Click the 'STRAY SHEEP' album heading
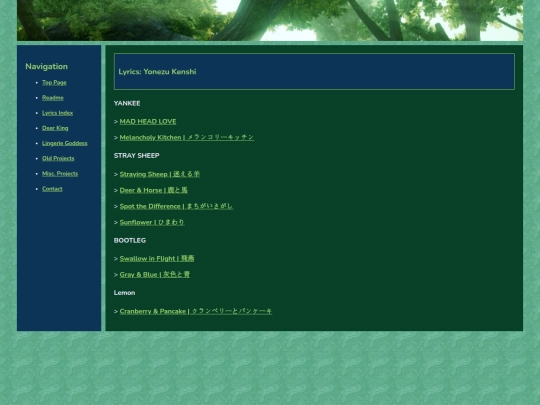Viewport: 540px width, 405px height. (137, 156)
